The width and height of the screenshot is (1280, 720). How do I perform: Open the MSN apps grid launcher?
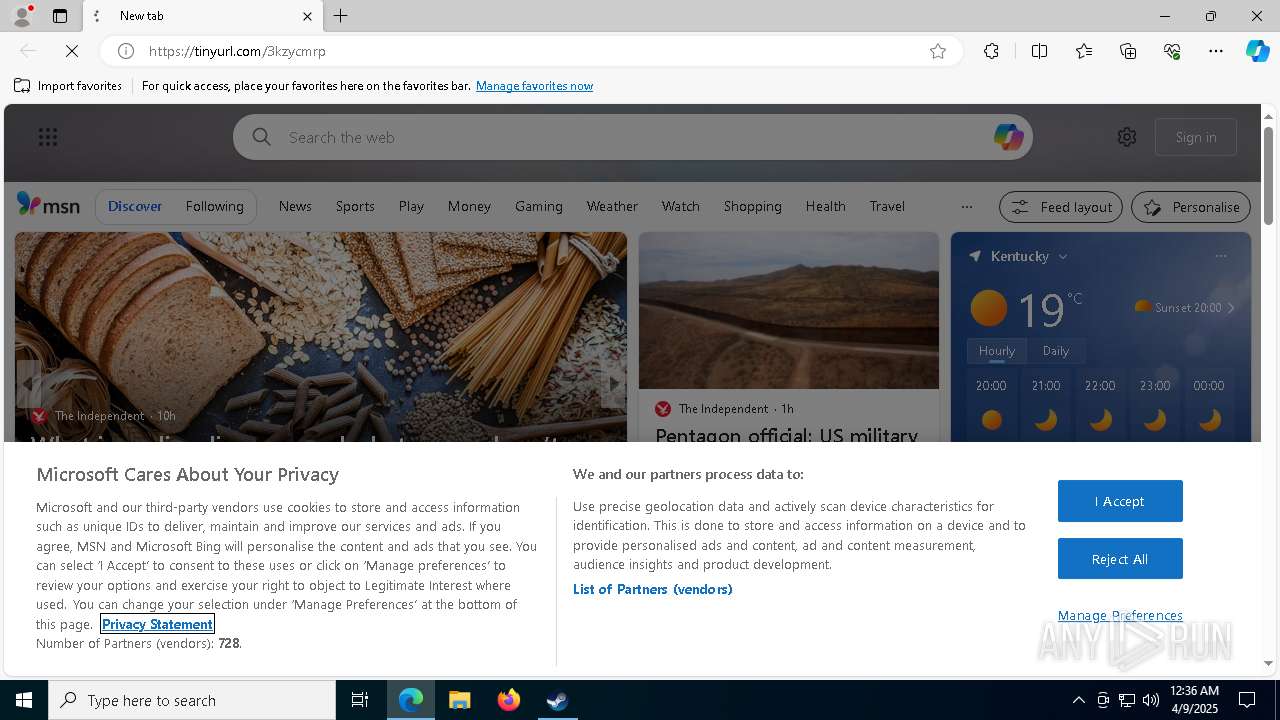(x=48, y=137)
